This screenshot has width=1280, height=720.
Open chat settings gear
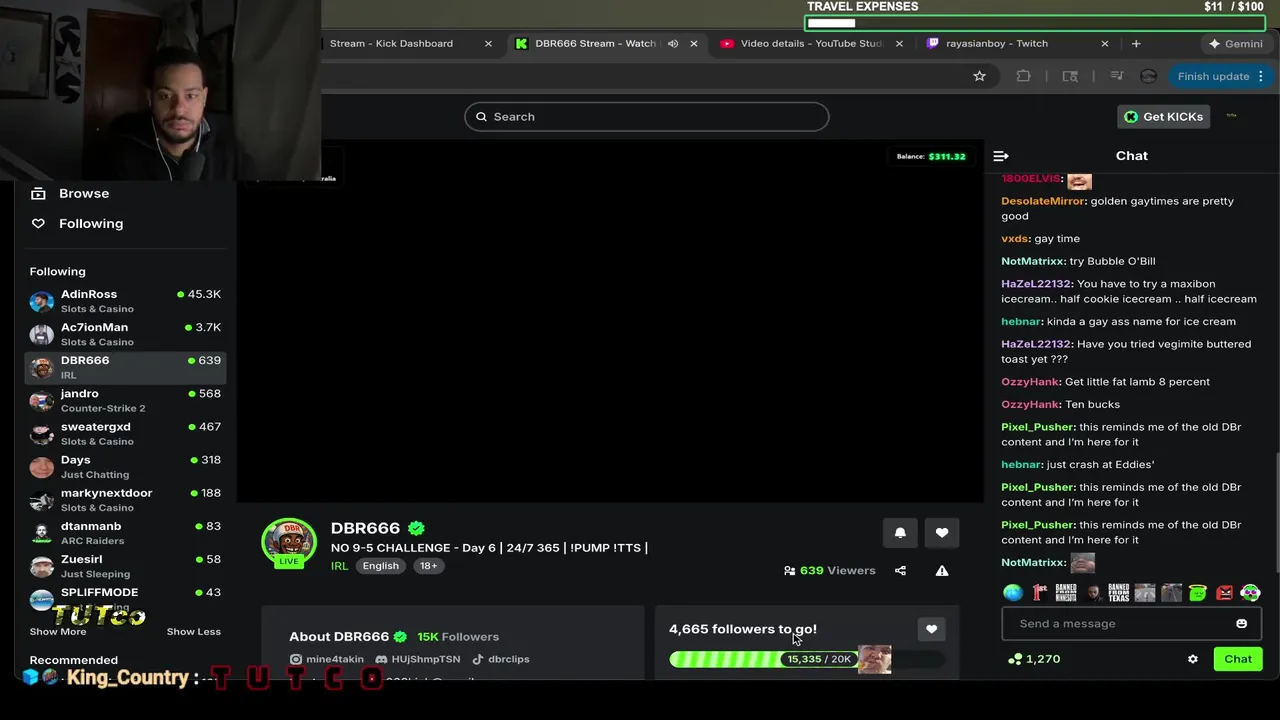[1192, 660]
